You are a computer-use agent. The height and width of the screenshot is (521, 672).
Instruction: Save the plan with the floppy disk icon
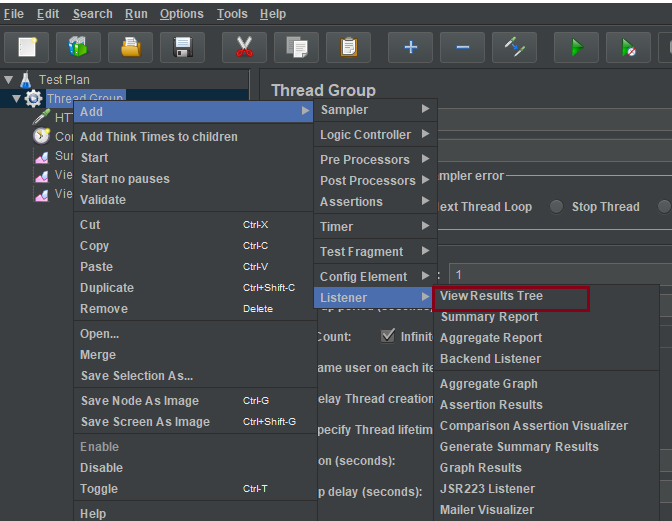(183, 47)
